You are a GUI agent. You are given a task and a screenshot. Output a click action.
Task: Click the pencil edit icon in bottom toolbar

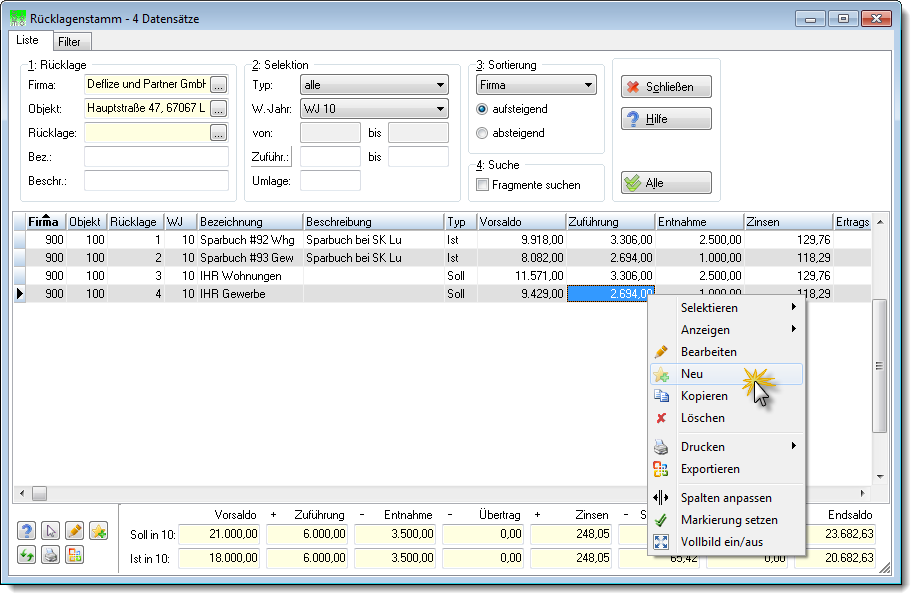(75, 531)
